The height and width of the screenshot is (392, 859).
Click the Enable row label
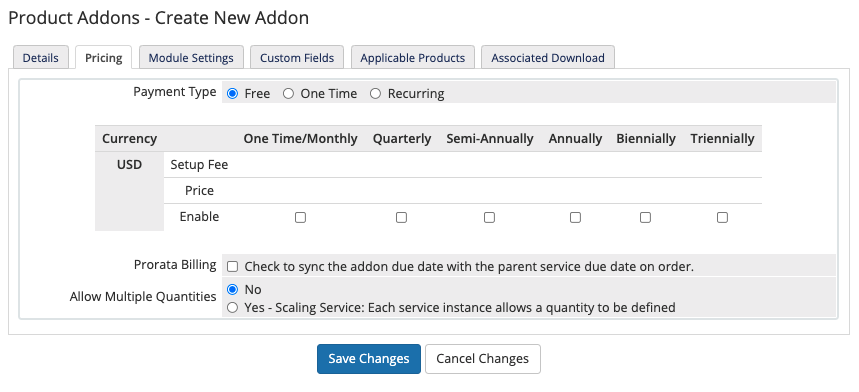point(199,217)
